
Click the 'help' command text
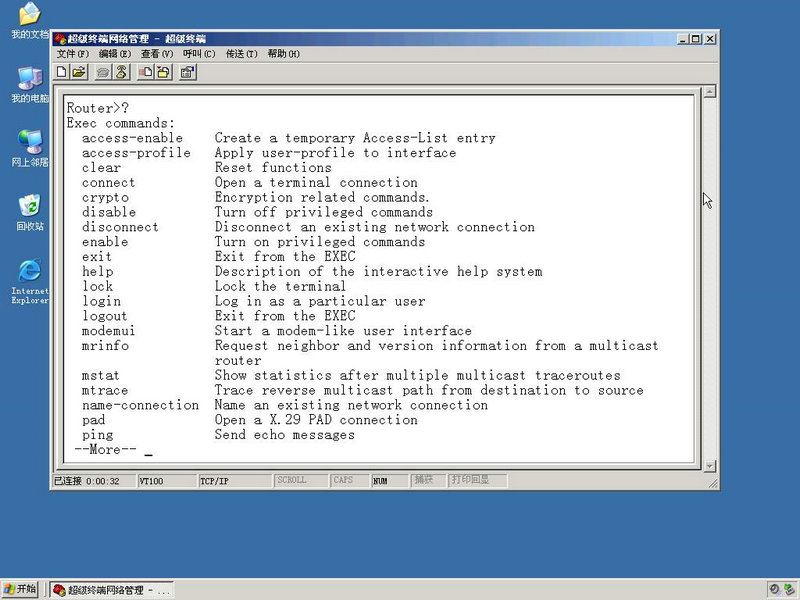[x=97, y=271]
